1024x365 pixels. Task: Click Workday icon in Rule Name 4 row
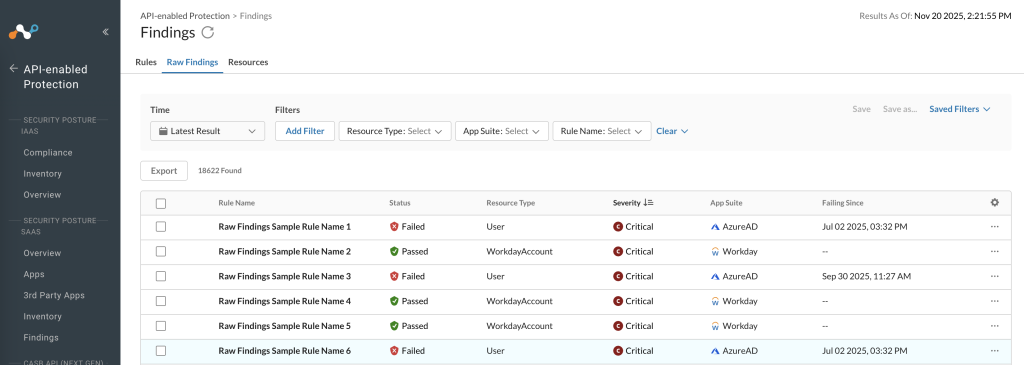tap(715, 301)
